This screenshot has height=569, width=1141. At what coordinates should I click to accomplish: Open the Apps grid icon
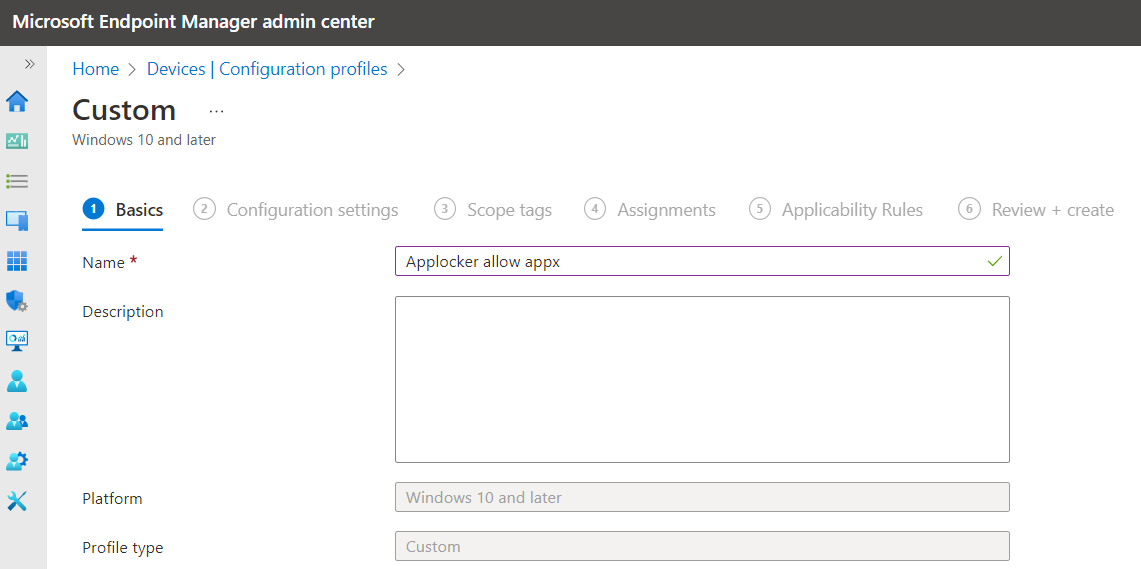click(x=17, y=260)
